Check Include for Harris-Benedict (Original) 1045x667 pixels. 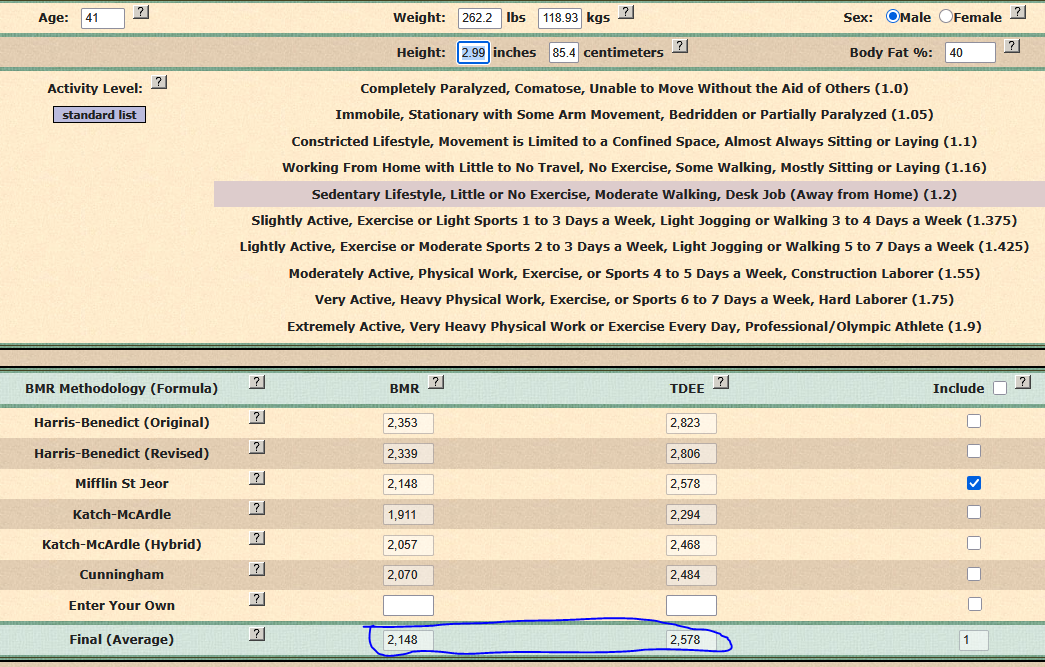(974, 421)
